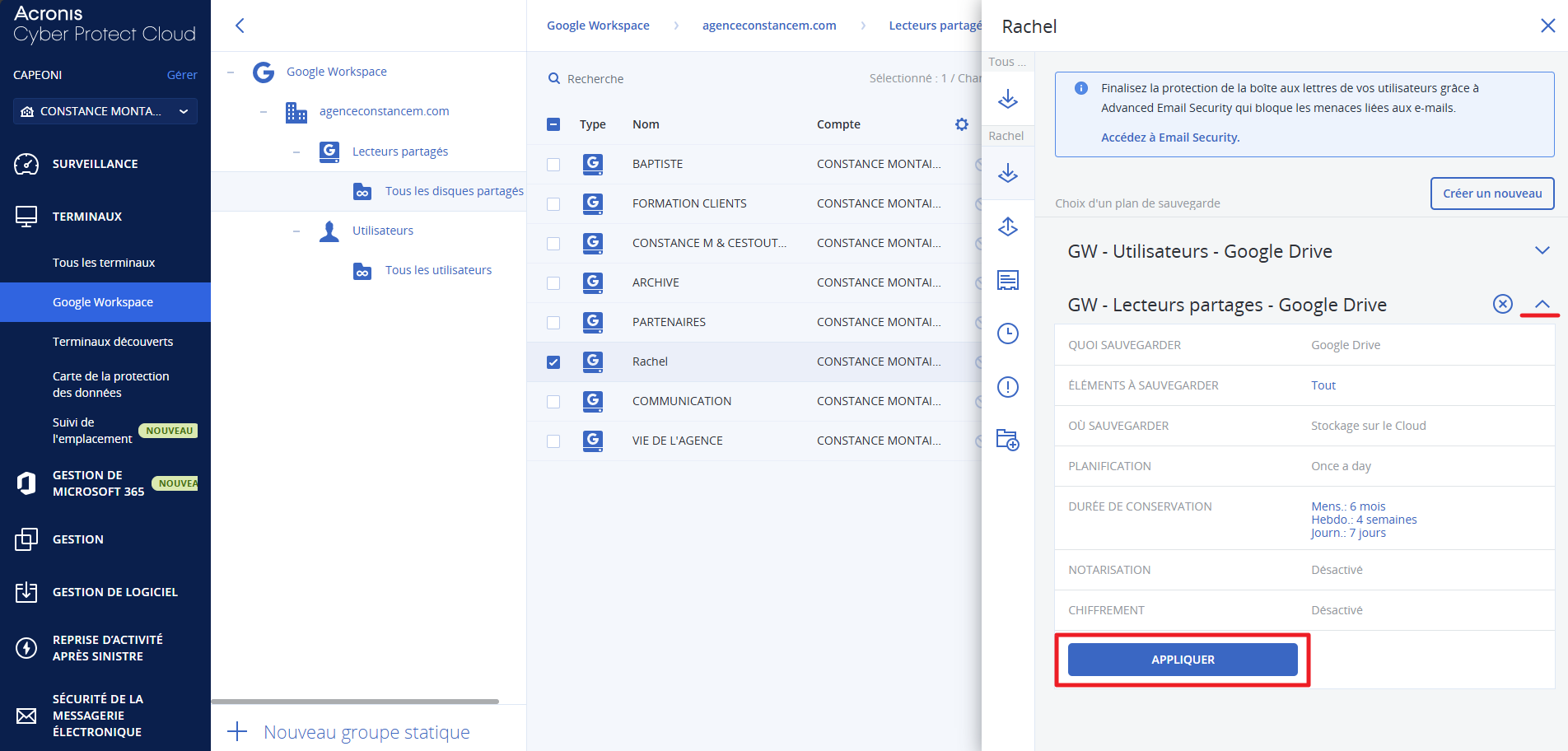This screenshot has height=751, width=1568.
Task: Open Suivi de l'emplacement menu item
Action: coord(92,431)
